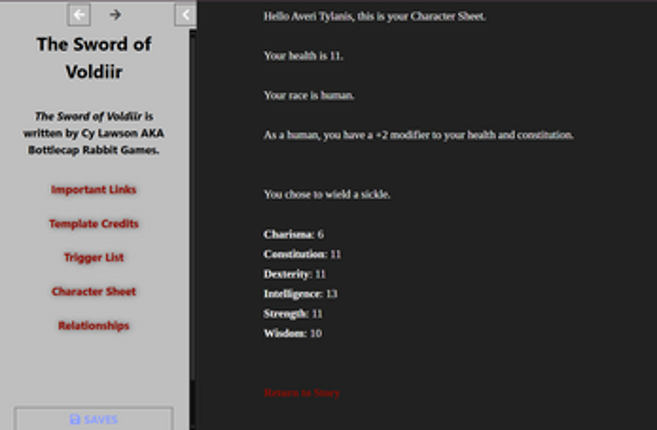This screenshot has width=657, height=430.
Task: Click the author credit text in sidebar
Action: (x=94, y=133)
